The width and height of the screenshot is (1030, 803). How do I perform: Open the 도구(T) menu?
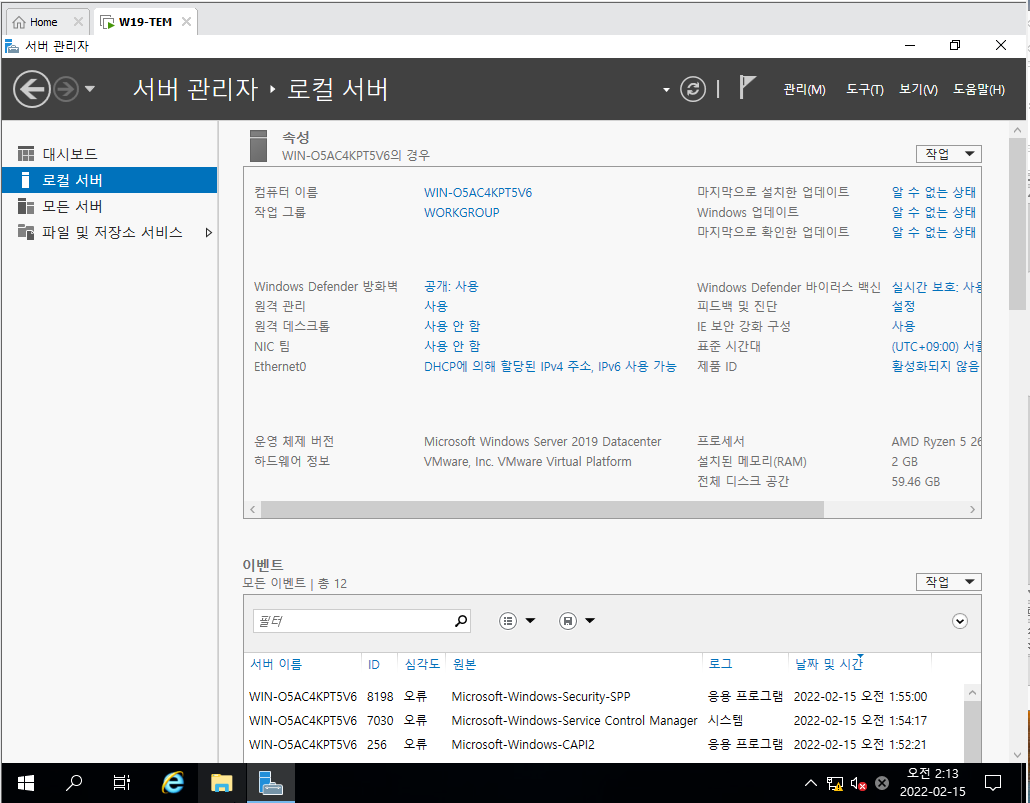click(x=864, y=89)
